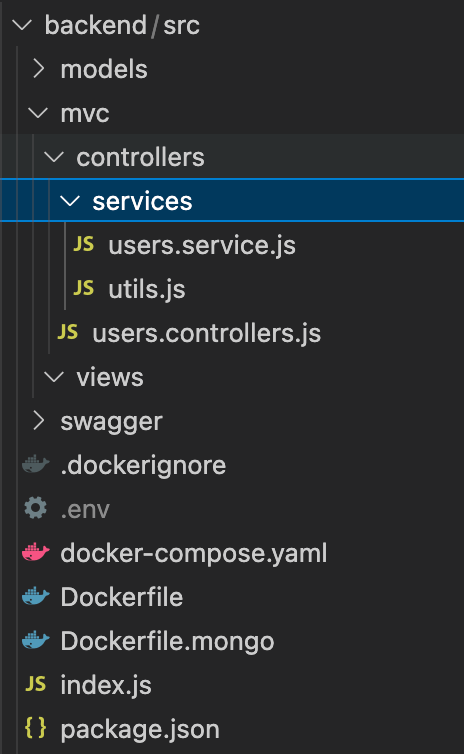Collapse the views folder chevron
The height and width of the screenshot is (754, 464).
point(54,377)
